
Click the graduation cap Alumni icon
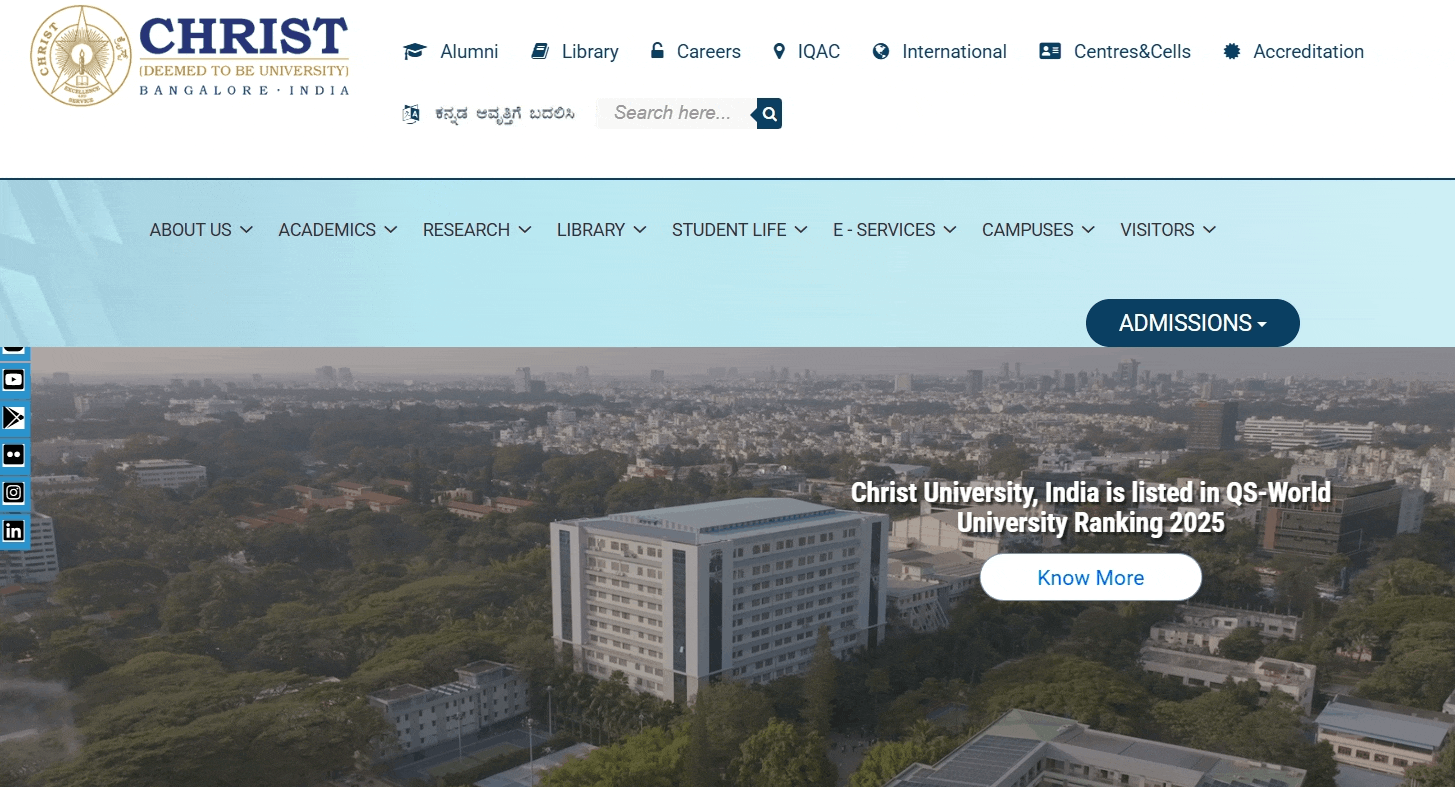[x=414, y=51]
